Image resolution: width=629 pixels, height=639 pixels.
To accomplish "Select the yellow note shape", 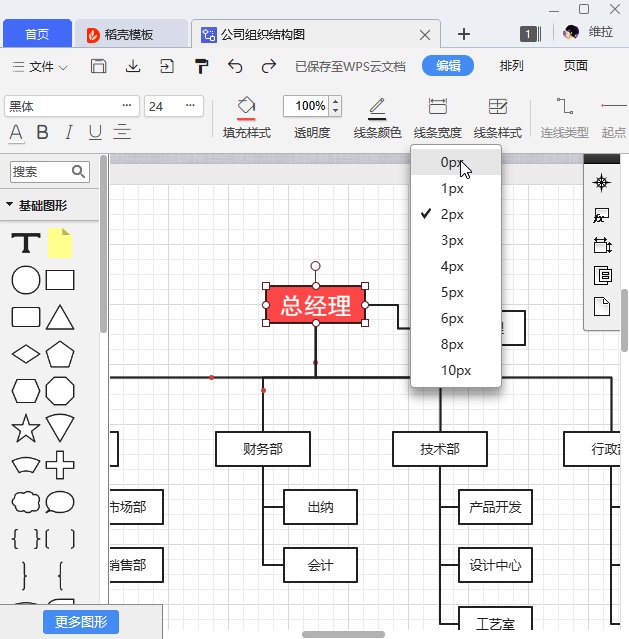I will click(60, 243).
